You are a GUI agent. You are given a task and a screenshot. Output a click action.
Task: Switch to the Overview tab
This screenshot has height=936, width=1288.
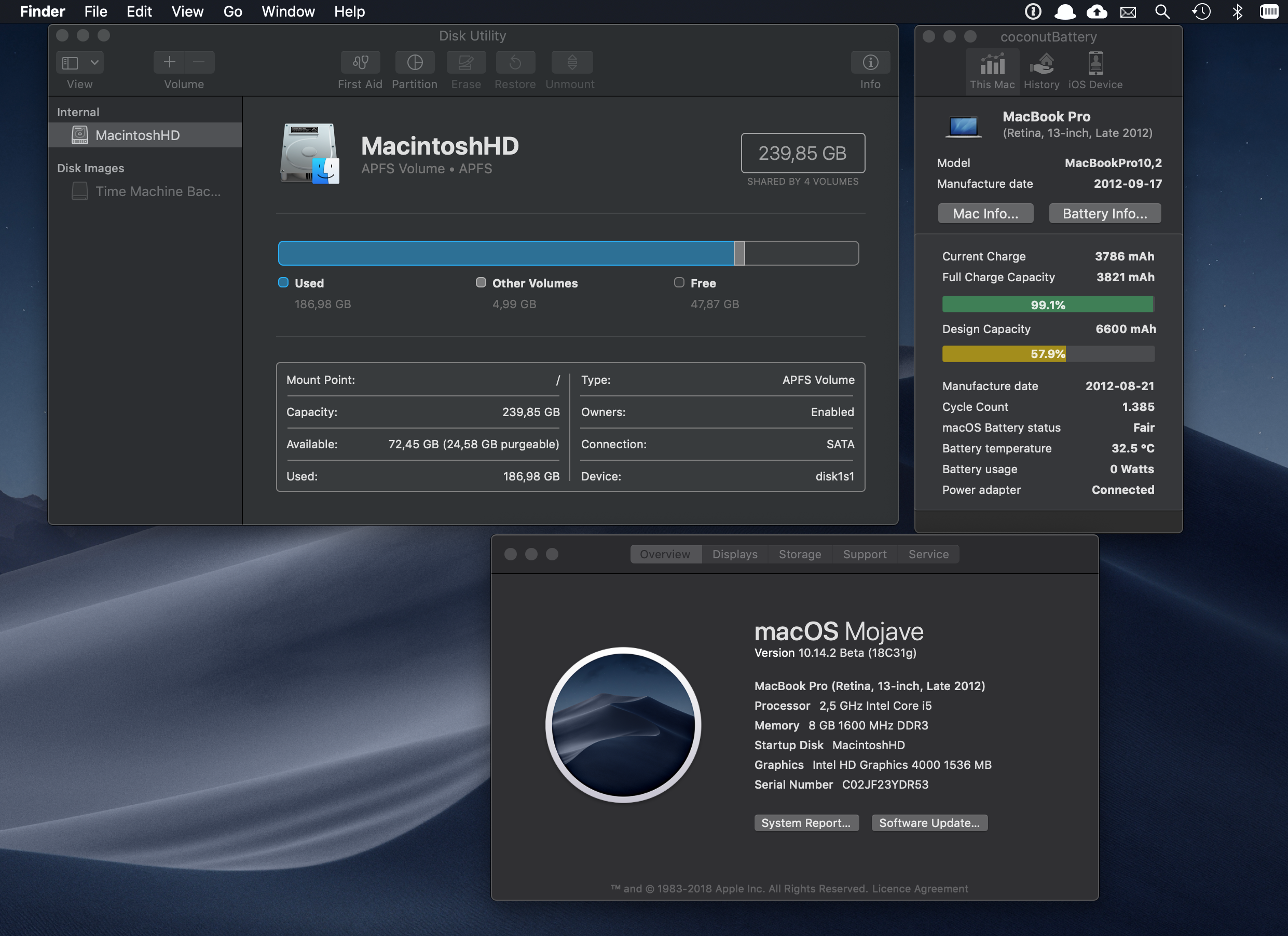[x=666, y=554]
